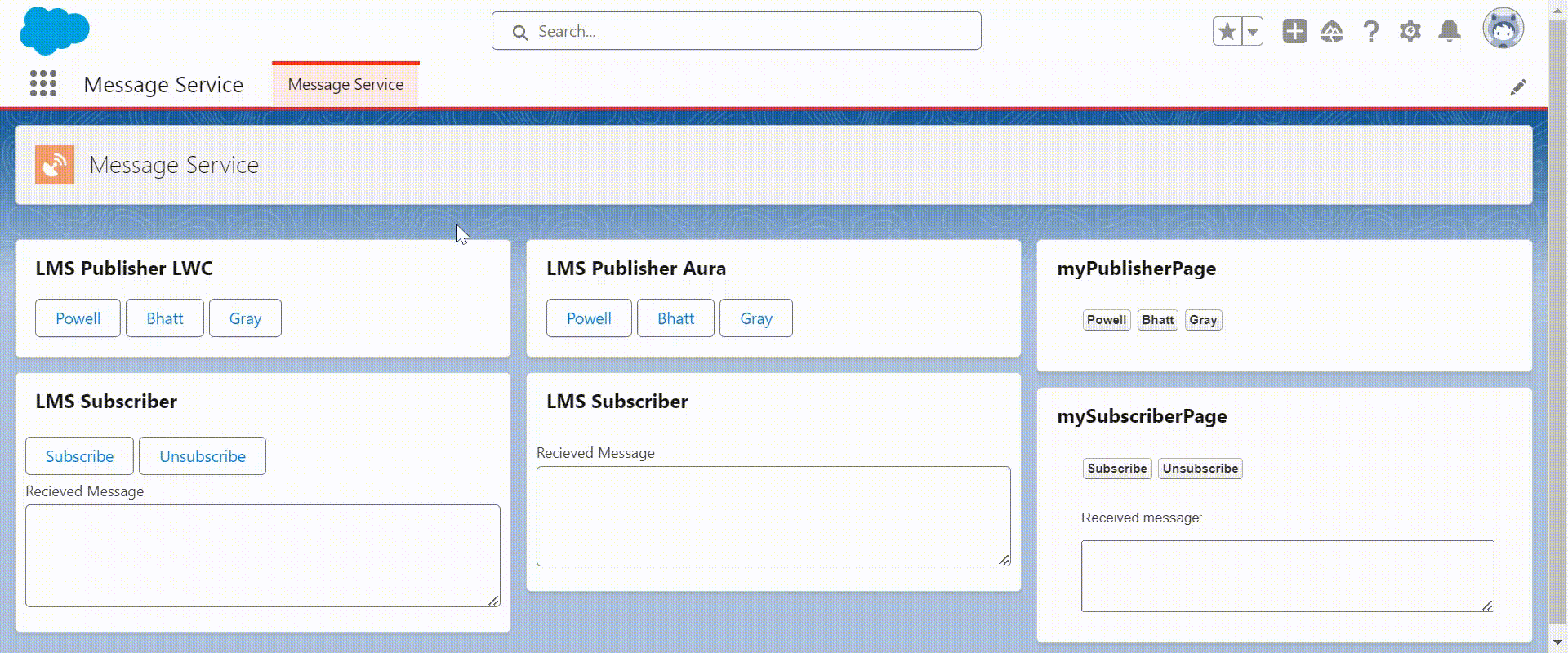Screen dimensions: 1568x653
Task: Click Gray button in myPublisherPage
Action: 1203,320
